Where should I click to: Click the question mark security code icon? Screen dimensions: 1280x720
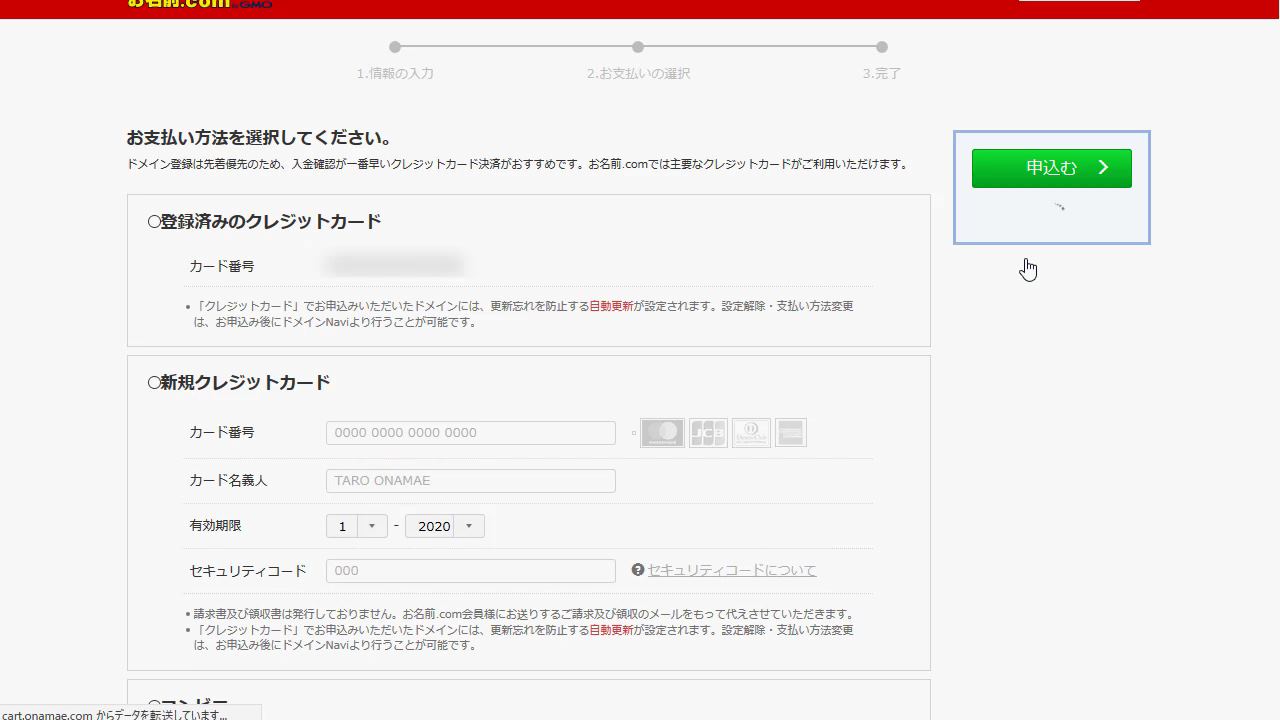(638, 570)
